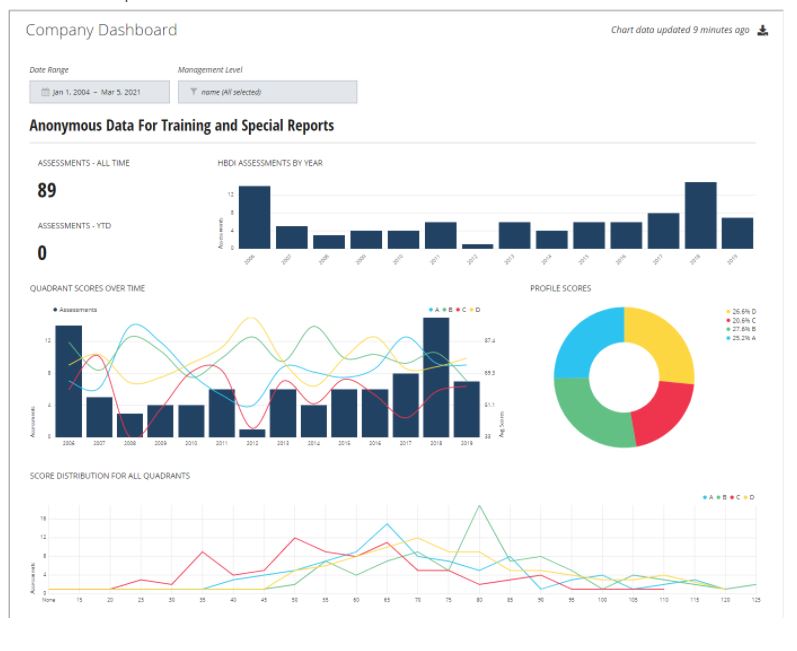Expand the Management Level filter dropdown
The width and height of the screenshot is (797, 651).
pos(267,92)
